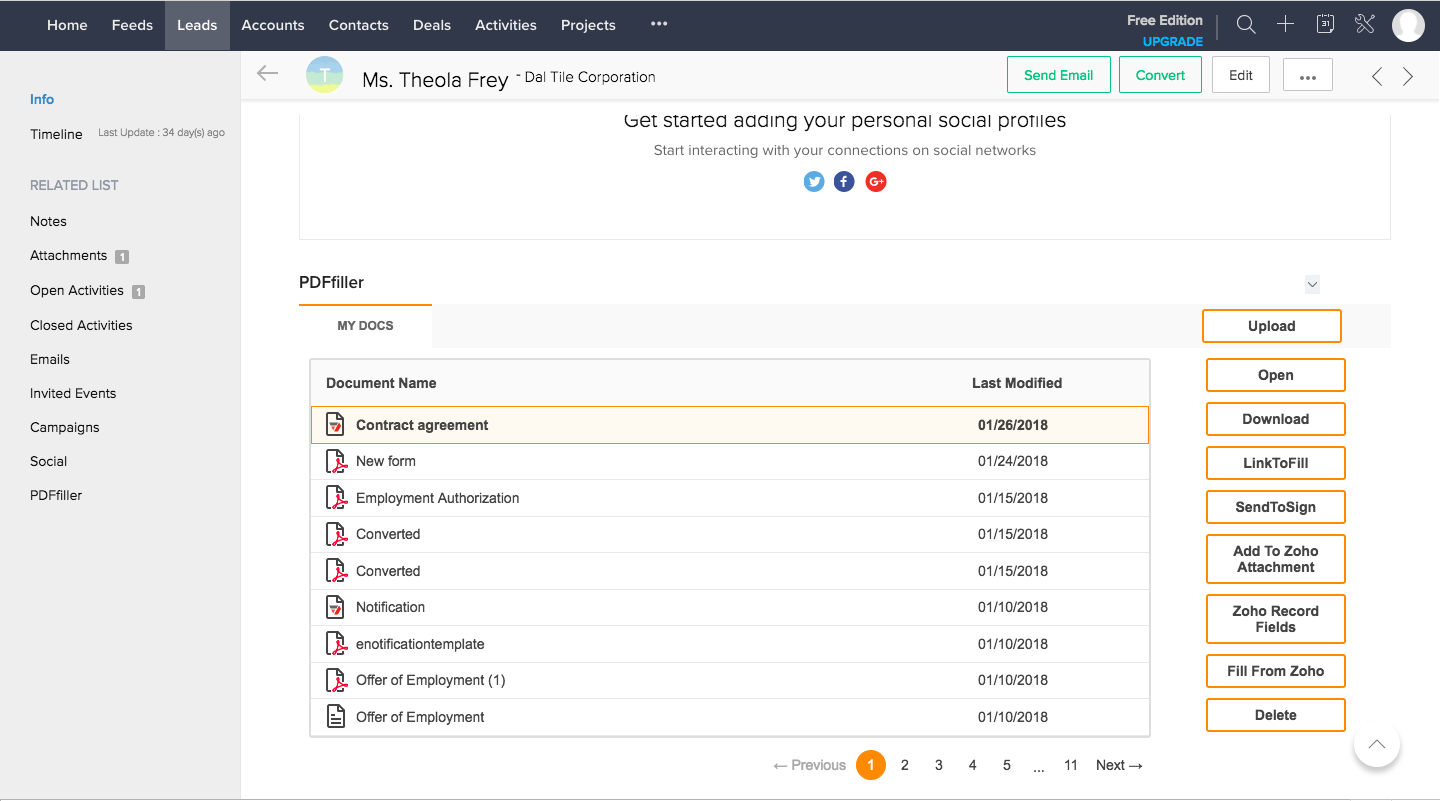
Task: Click the Download button
Action: [x=1276, y=419]
